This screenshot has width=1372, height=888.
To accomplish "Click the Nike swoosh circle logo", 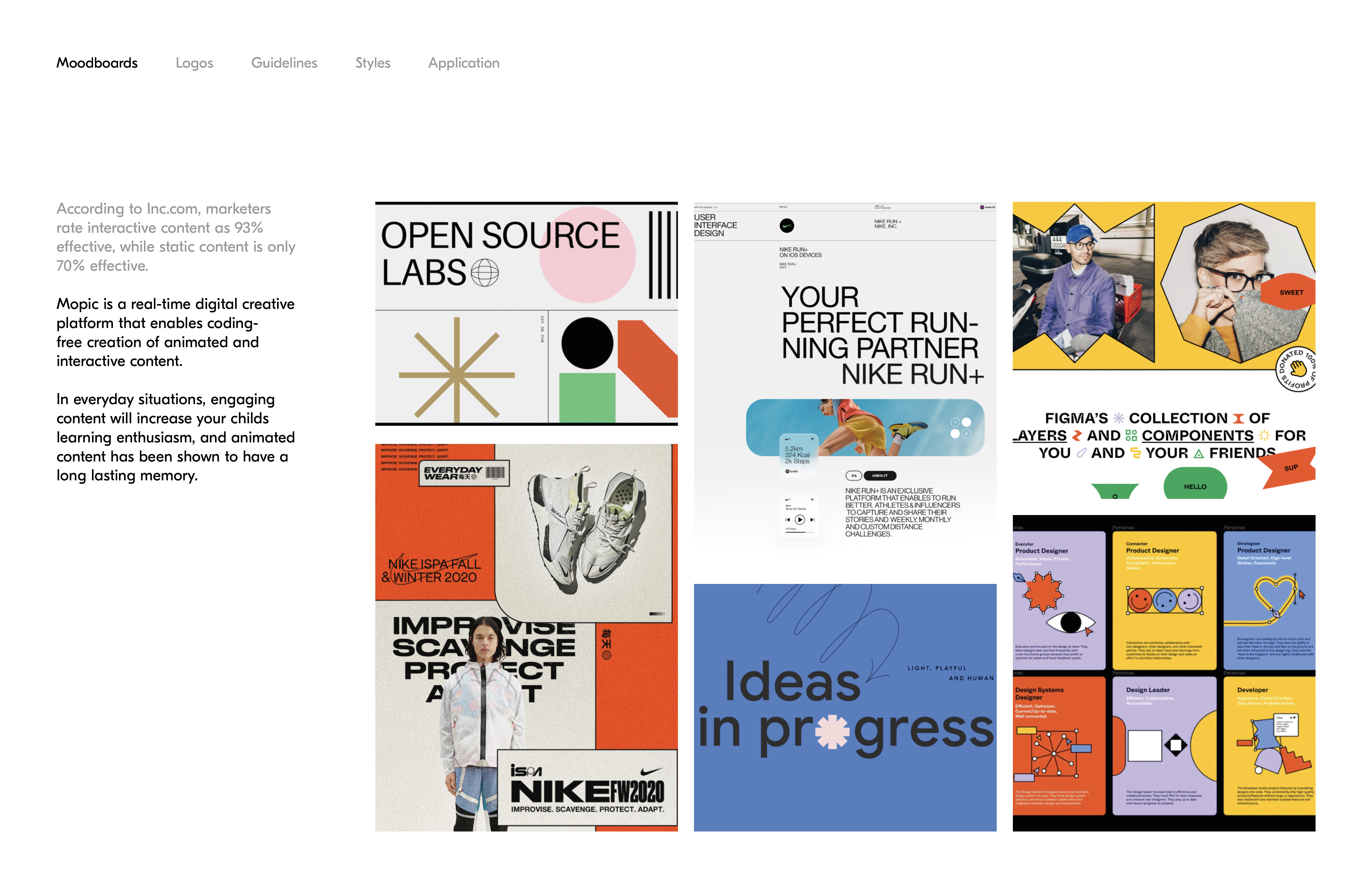I will point(787,225).
